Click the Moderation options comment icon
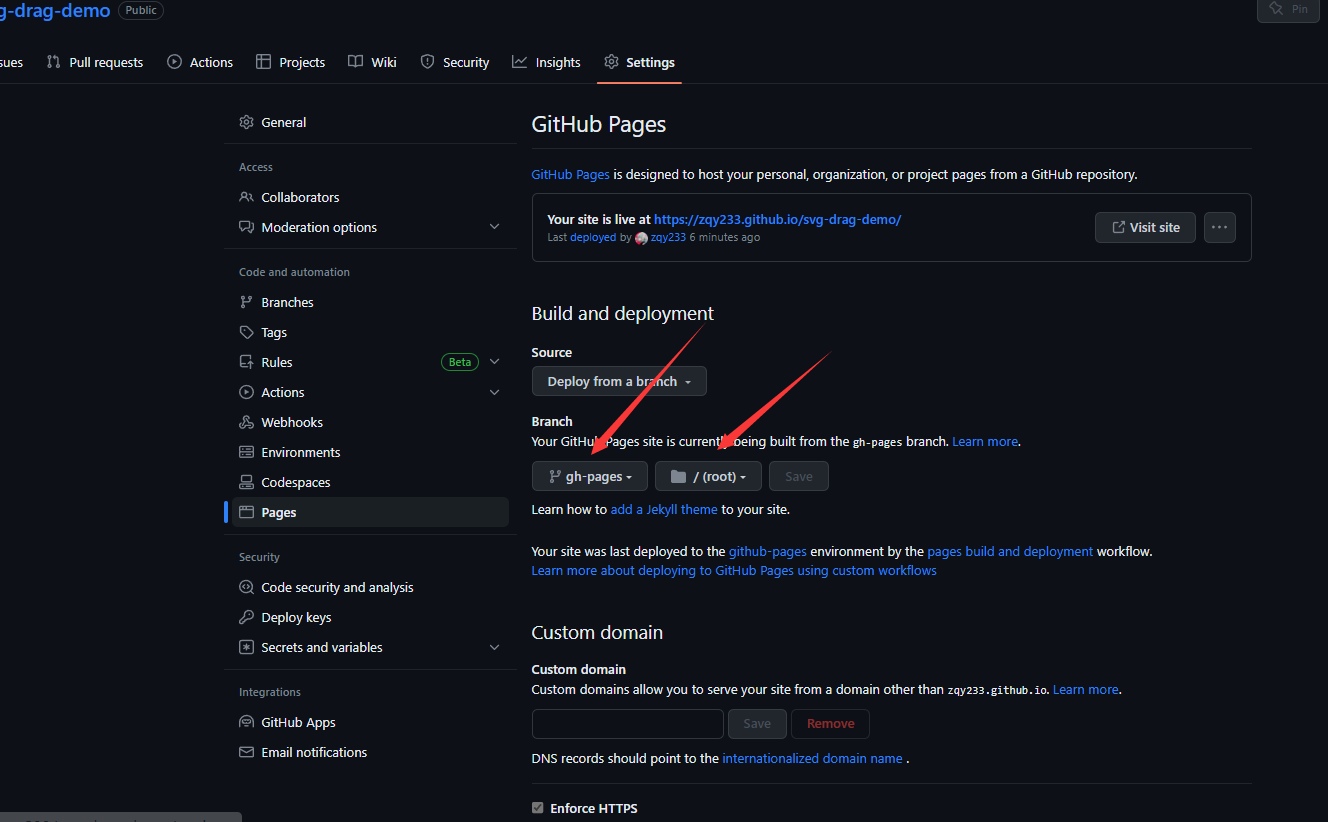 [246, 227]
